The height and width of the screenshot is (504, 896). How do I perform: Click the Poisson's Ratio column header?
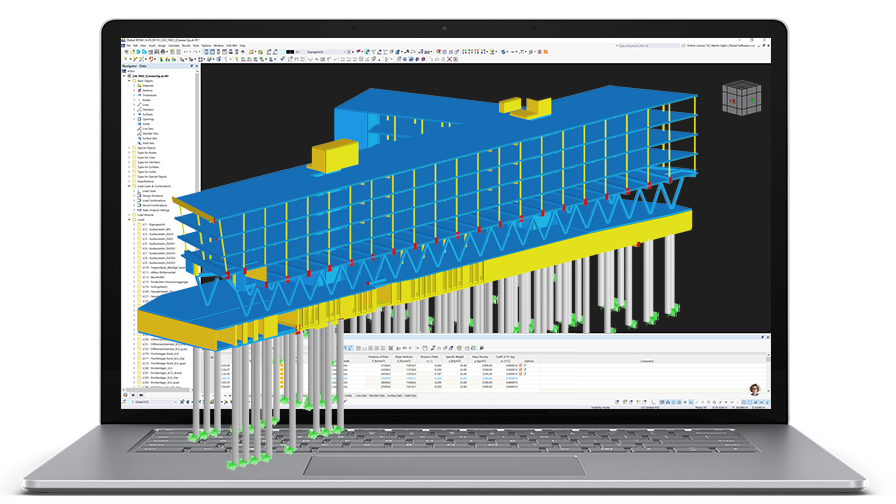[x=430, y=359]
